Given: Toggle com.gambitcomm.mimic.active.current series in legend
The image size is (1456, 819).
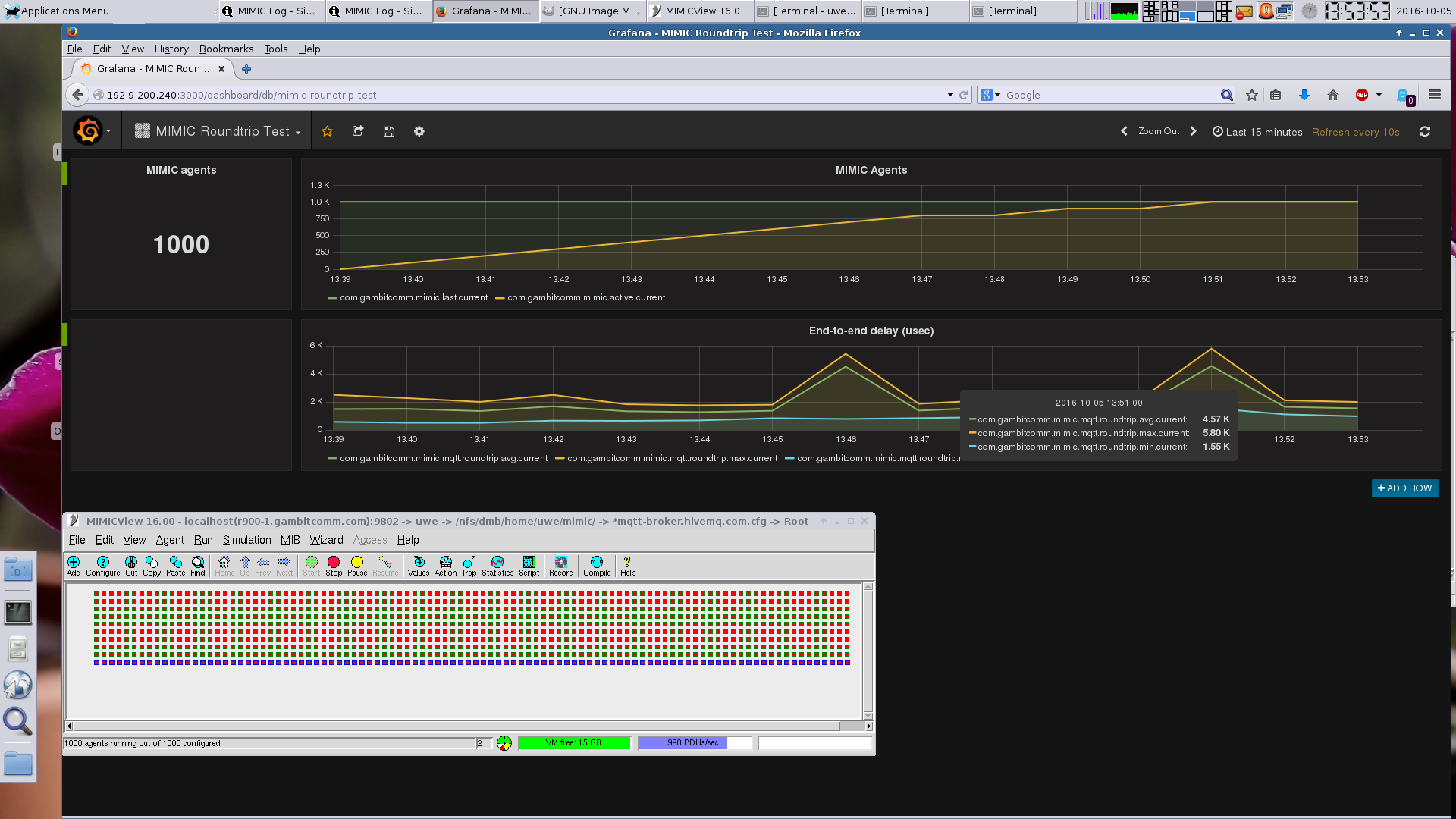Looking at the screenshot, I should 579,297.
